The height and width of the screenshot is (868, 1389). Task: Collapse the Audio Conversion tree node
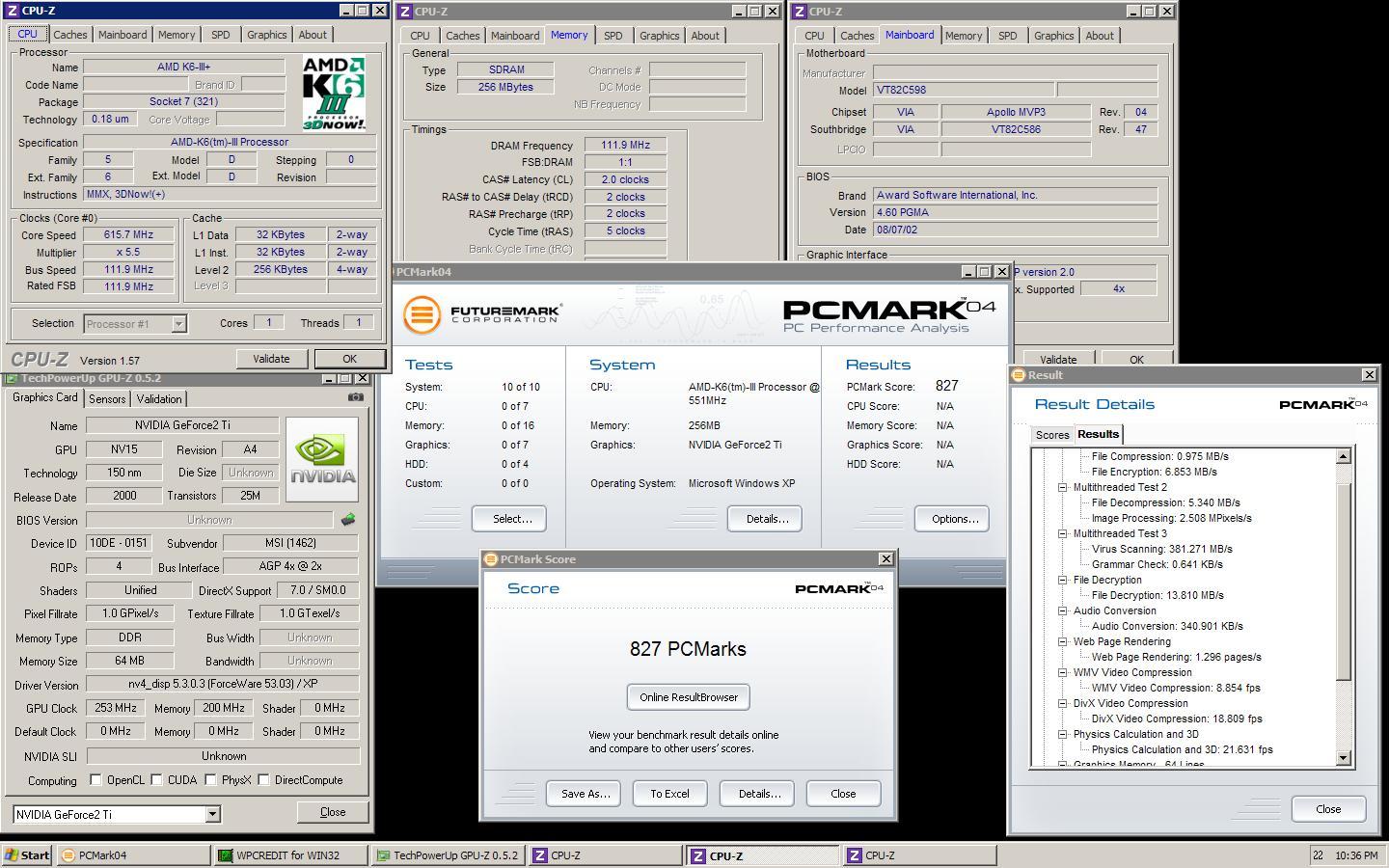pyautogui.click(x=1063, y=610)
